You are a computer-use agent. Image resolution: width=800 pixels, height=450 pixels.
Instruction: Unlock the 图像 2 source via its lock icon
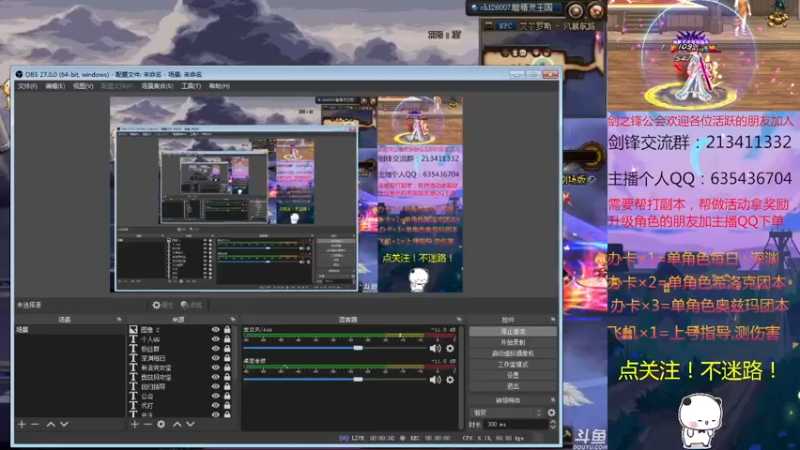pyautogui.click(x=227, y=330)
